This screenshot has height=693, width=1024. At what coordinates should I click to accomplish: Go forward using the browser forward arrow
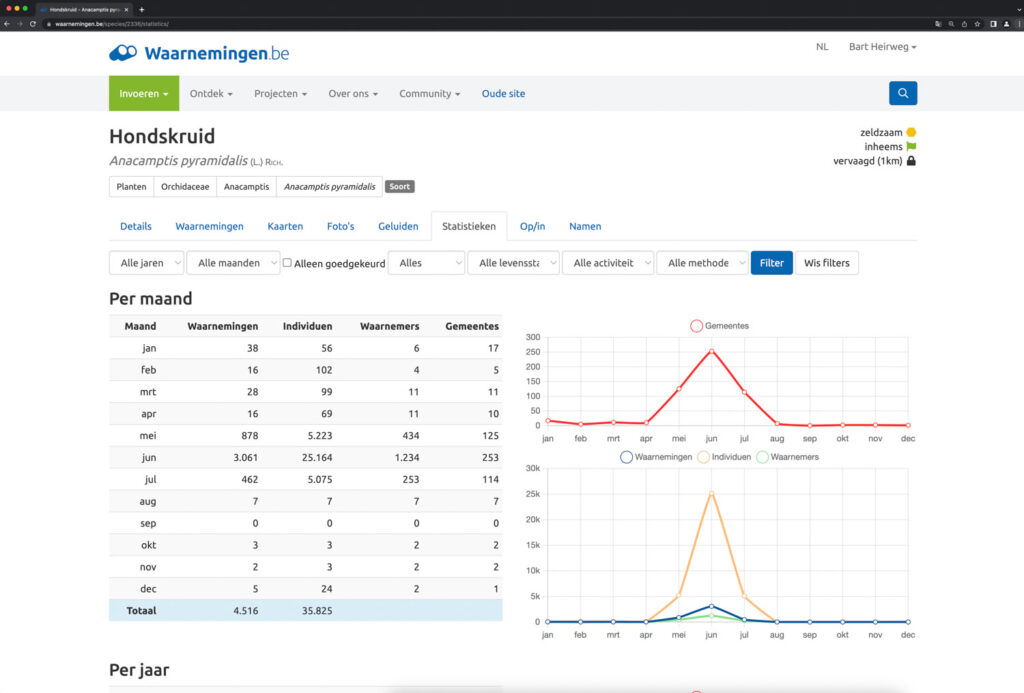20,24
